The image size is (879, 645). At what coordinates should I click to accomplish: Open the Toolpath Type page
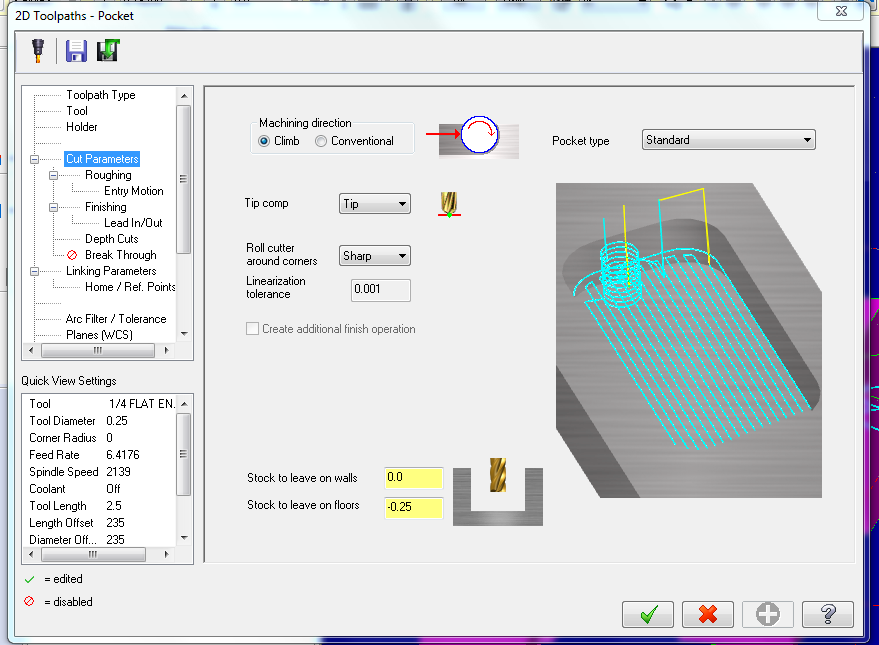(x=100, y=95)
